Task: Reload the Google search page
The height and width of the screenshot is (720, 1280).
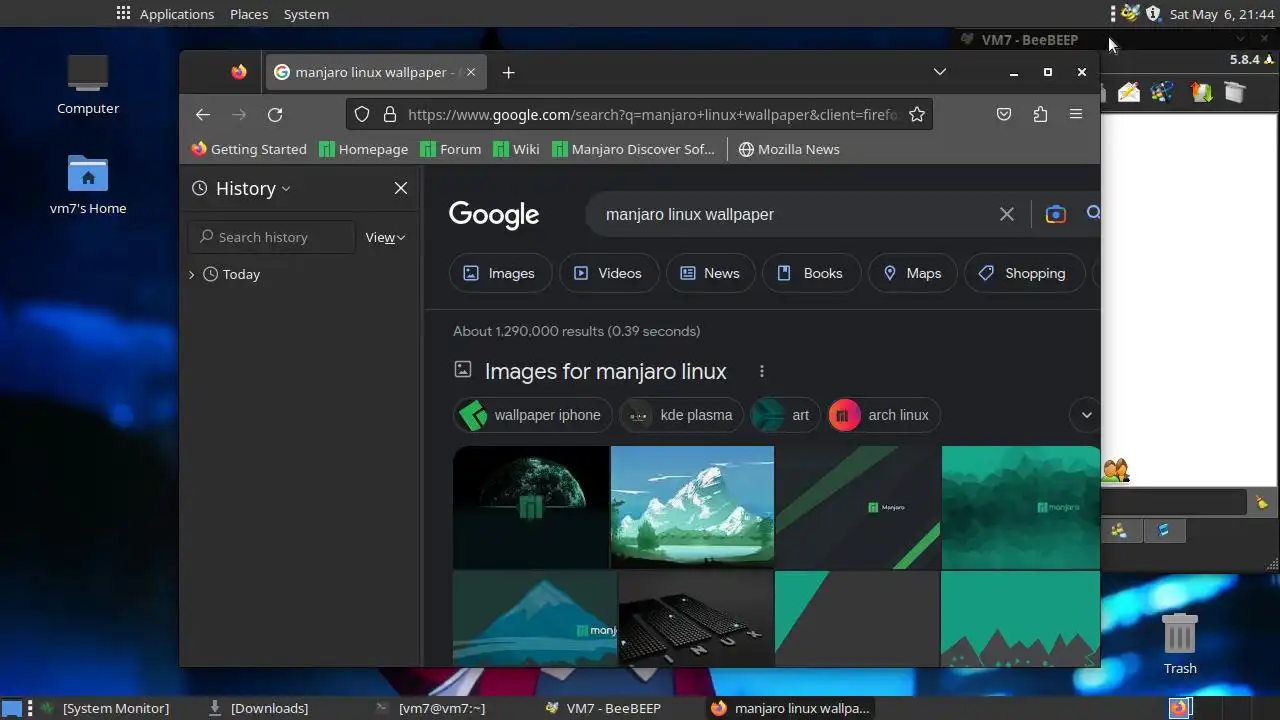Action: click(275, 114)
